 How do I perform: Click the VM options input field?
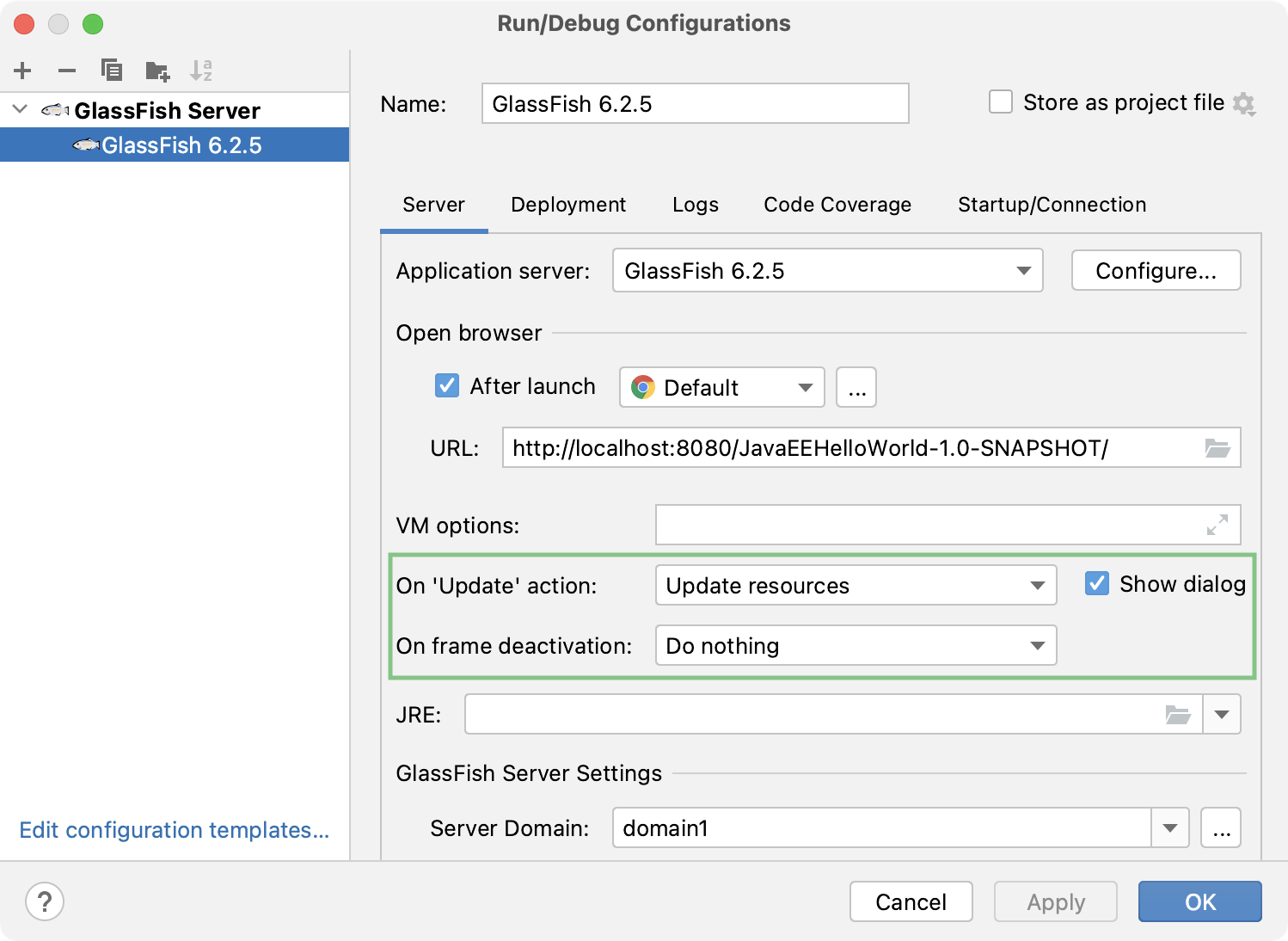[948, 525]
